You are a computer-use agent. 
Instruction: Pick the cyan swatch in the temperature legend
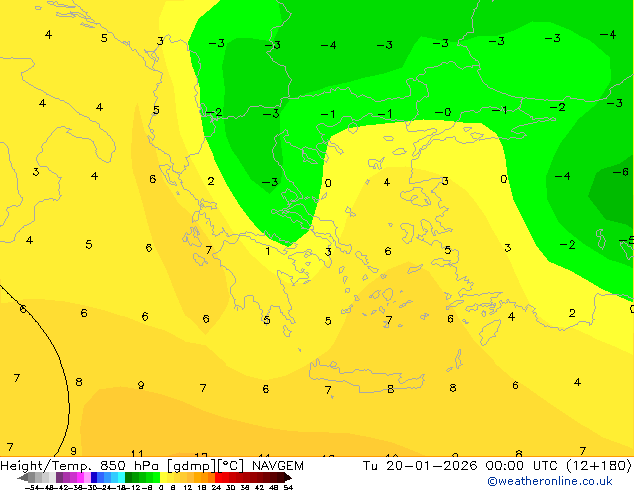(x=121, y=477)
